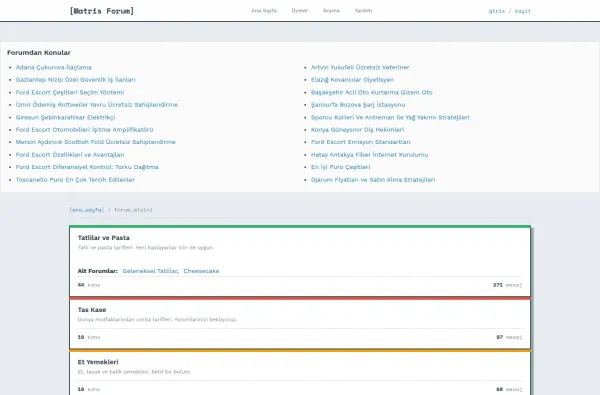Open topic Adana Çukurova İlaçlama
The width and height of the screenshot is (600, 395).
click(x=54, y=67)
